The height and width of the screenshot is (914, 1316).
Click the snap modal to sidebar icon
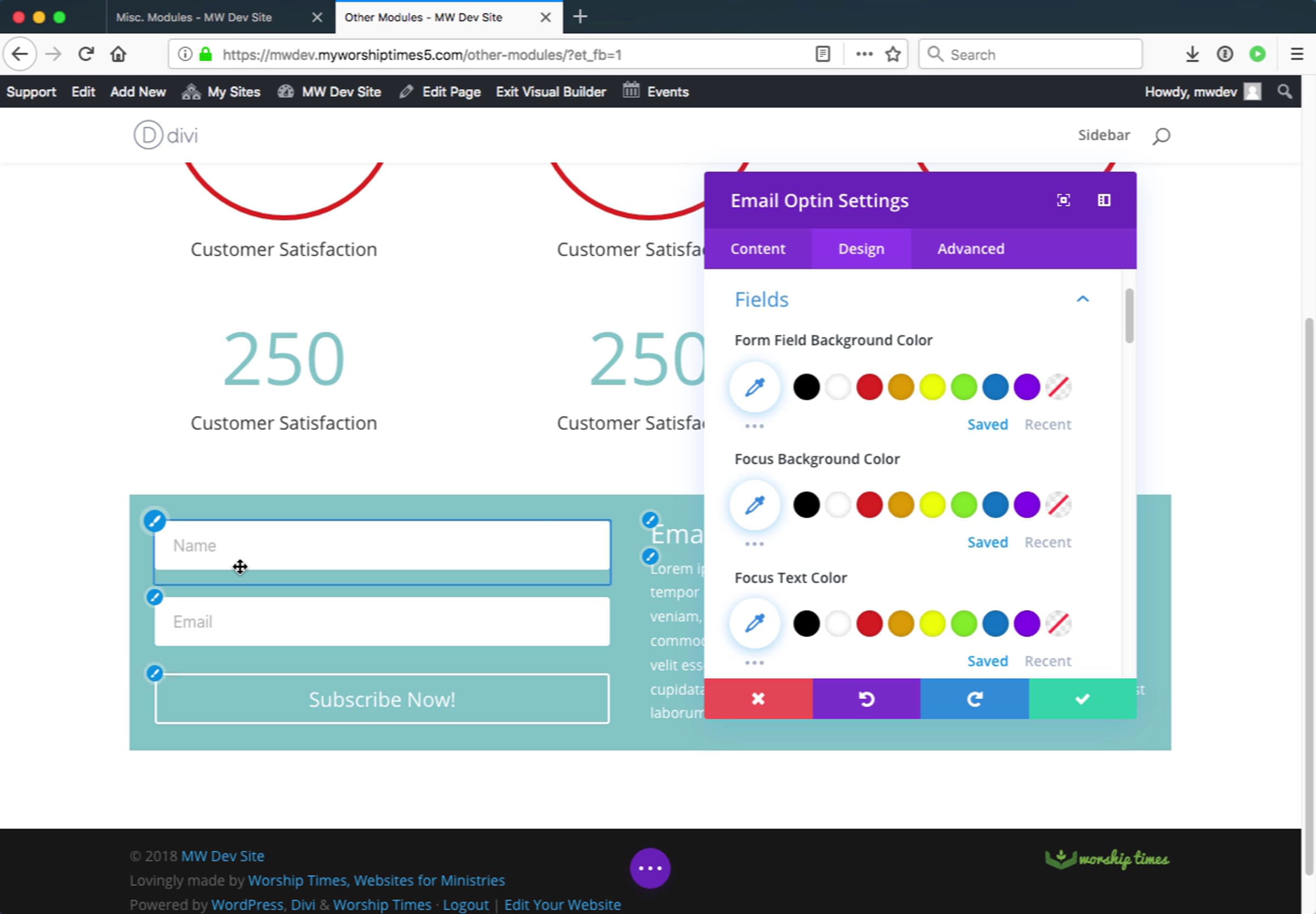click(1104, 201)
